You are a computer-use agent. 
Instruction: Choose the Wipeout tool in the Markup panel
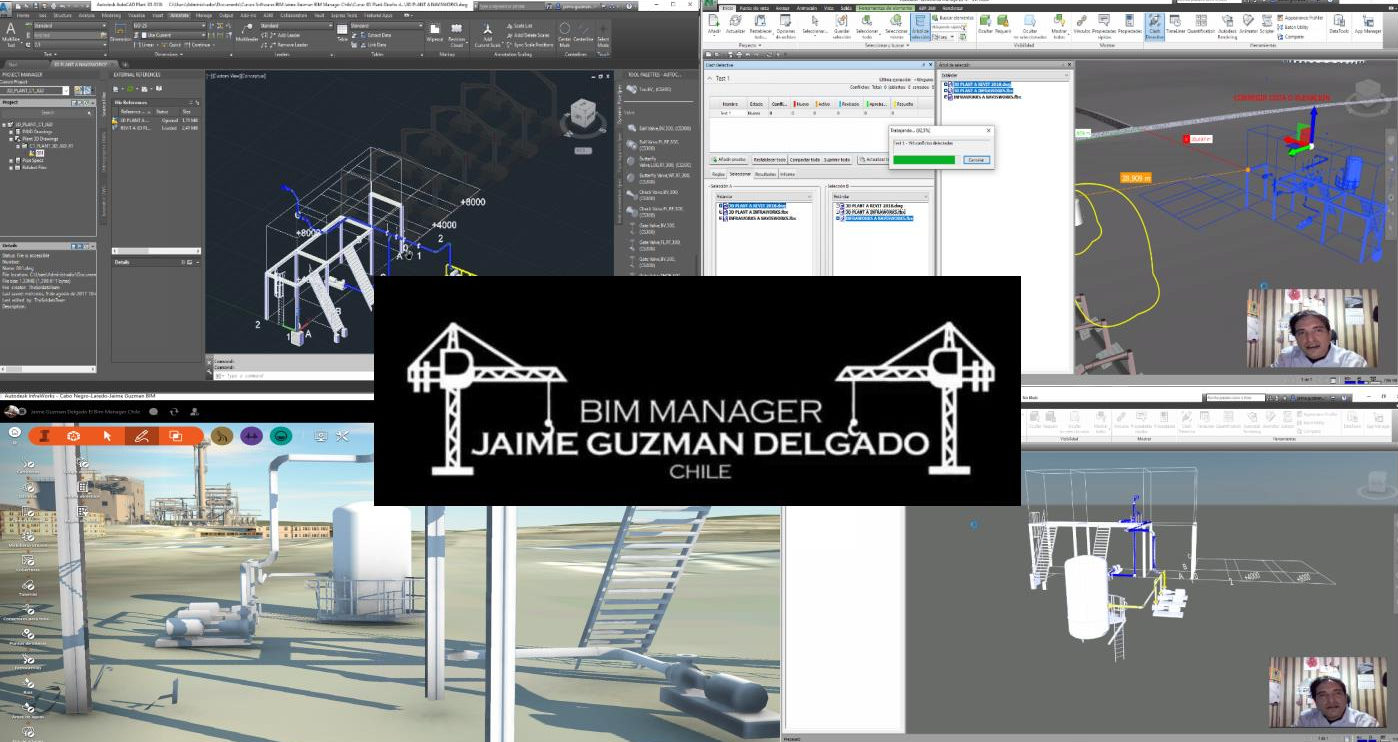435,33
